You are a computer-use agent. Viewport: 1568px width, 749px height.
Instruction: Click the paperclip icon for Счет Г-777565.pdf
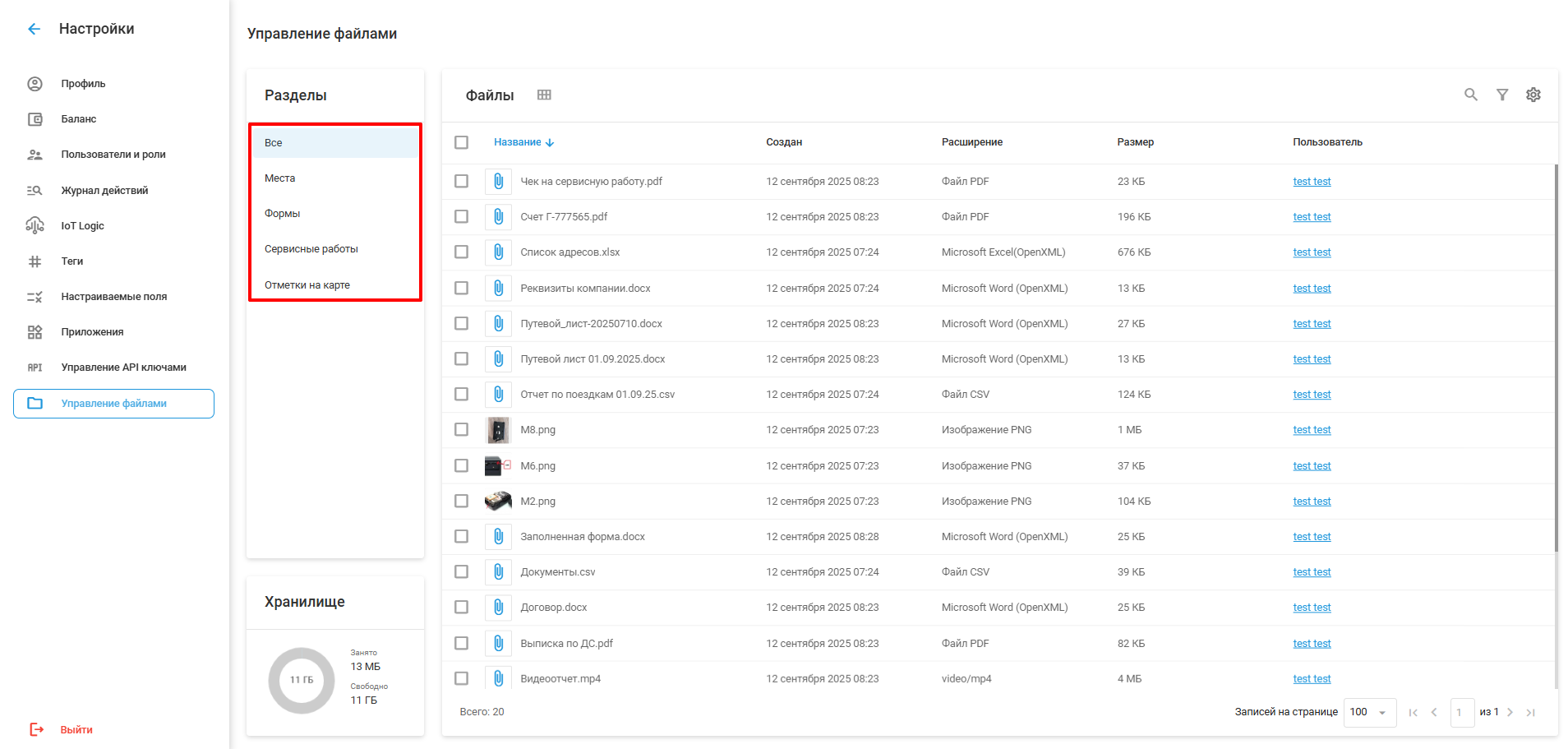pyautogui.click(x=498, y=217)
